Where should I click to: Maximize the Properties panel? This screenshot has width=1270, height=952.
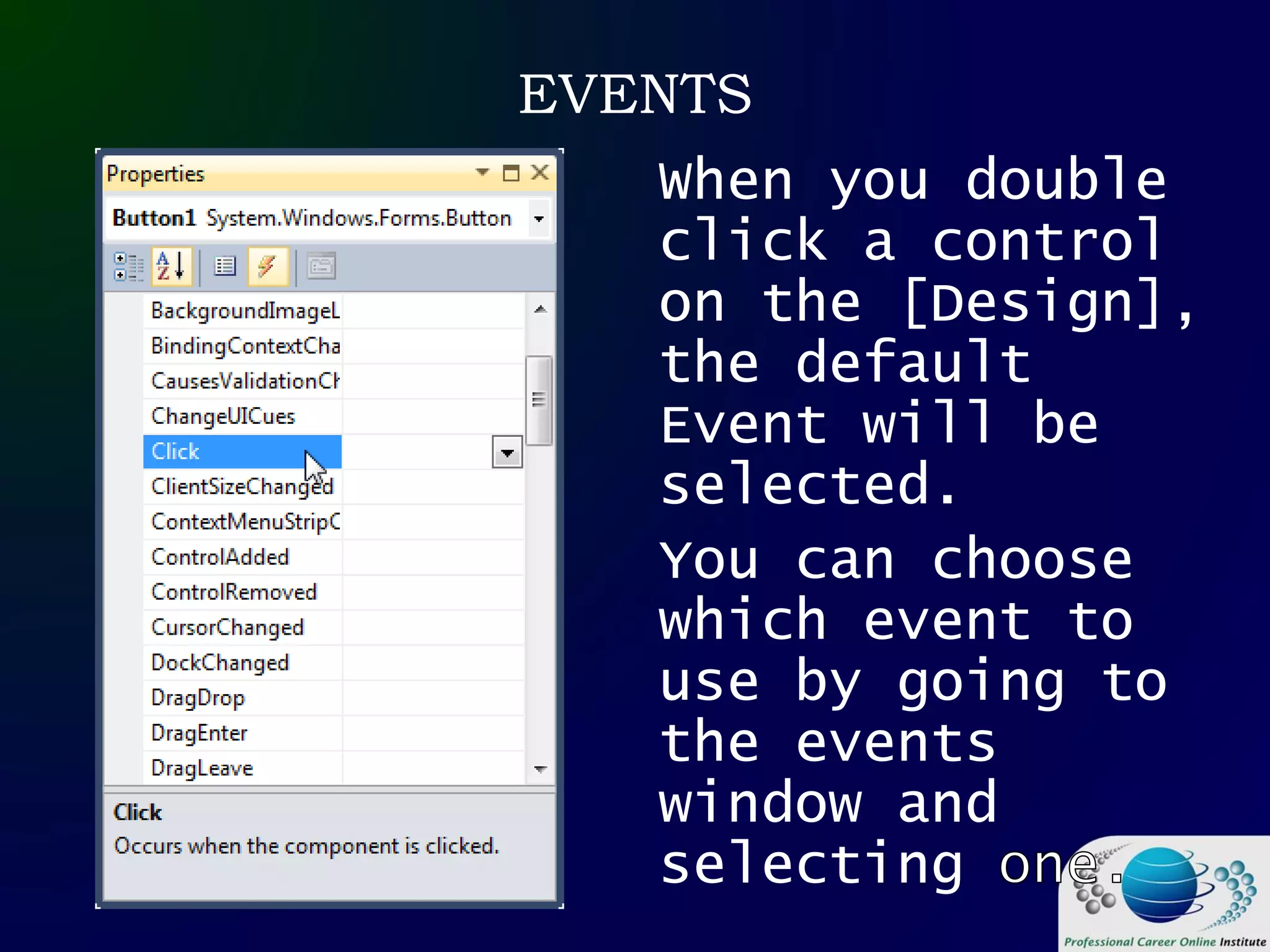click(x=511, y=173)
